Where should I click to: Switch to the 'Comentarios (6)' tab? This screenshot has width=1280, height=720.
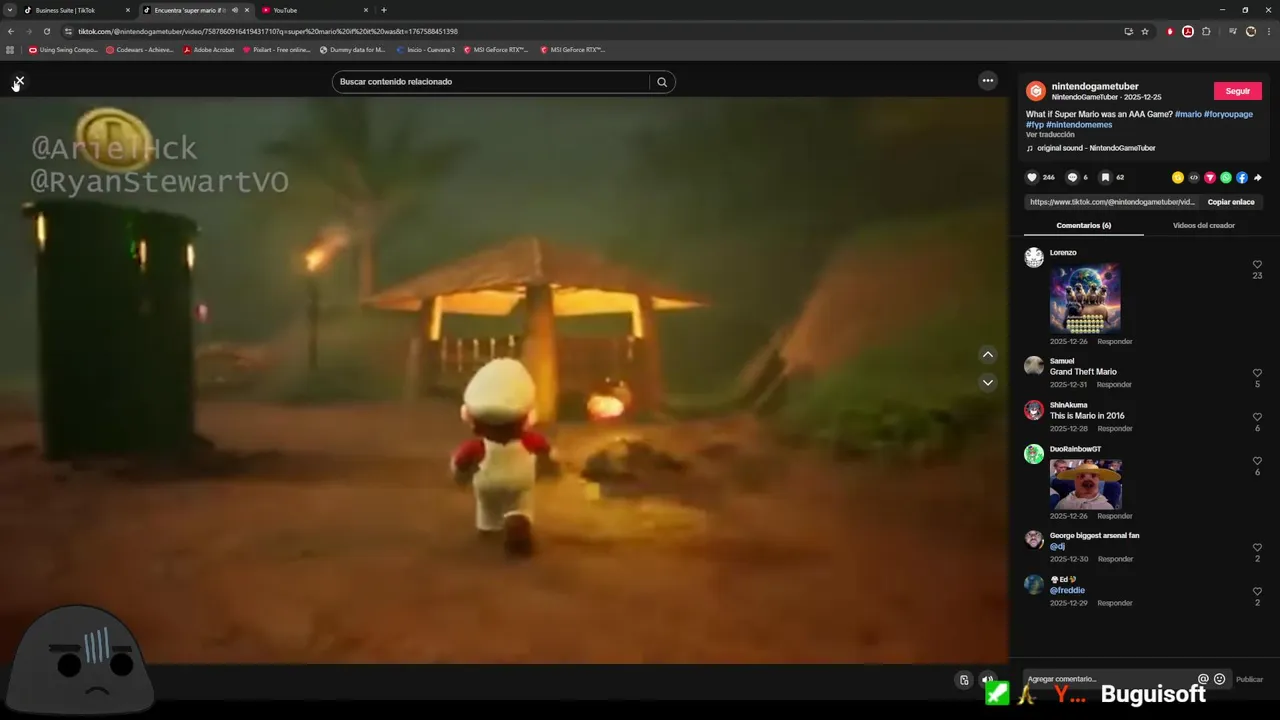(x=1084, y=225)
